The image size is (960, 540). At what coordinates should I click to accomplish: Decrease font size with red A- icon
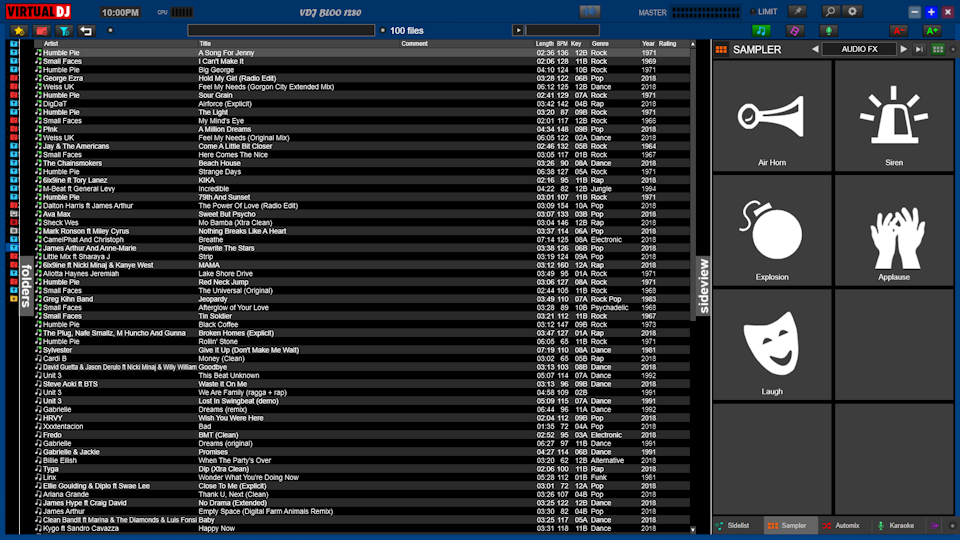pos(898,31)
